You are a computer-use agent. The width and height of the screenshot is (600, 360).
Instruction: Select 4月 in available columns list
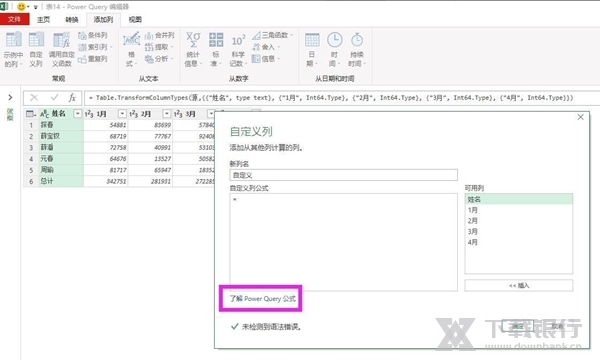(x=519, y=242)
